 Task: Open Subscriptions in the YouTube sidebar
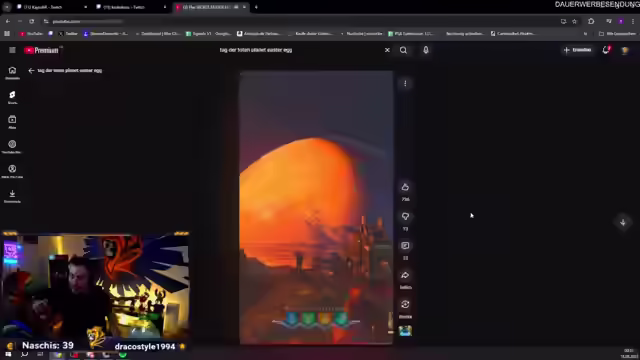pos(12,122)
